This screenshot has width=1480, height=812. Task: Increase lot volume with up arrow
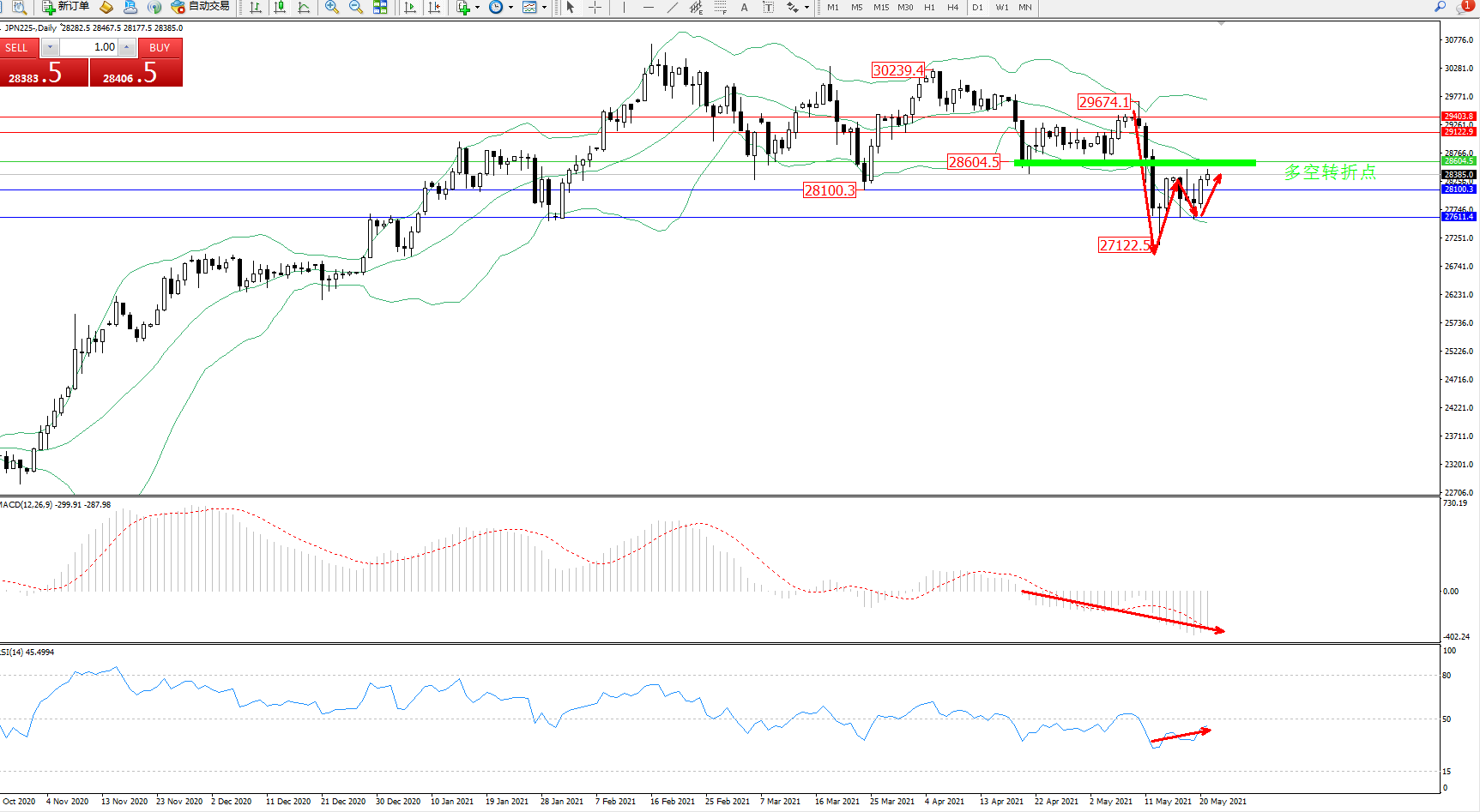click(x=127, y=47)
